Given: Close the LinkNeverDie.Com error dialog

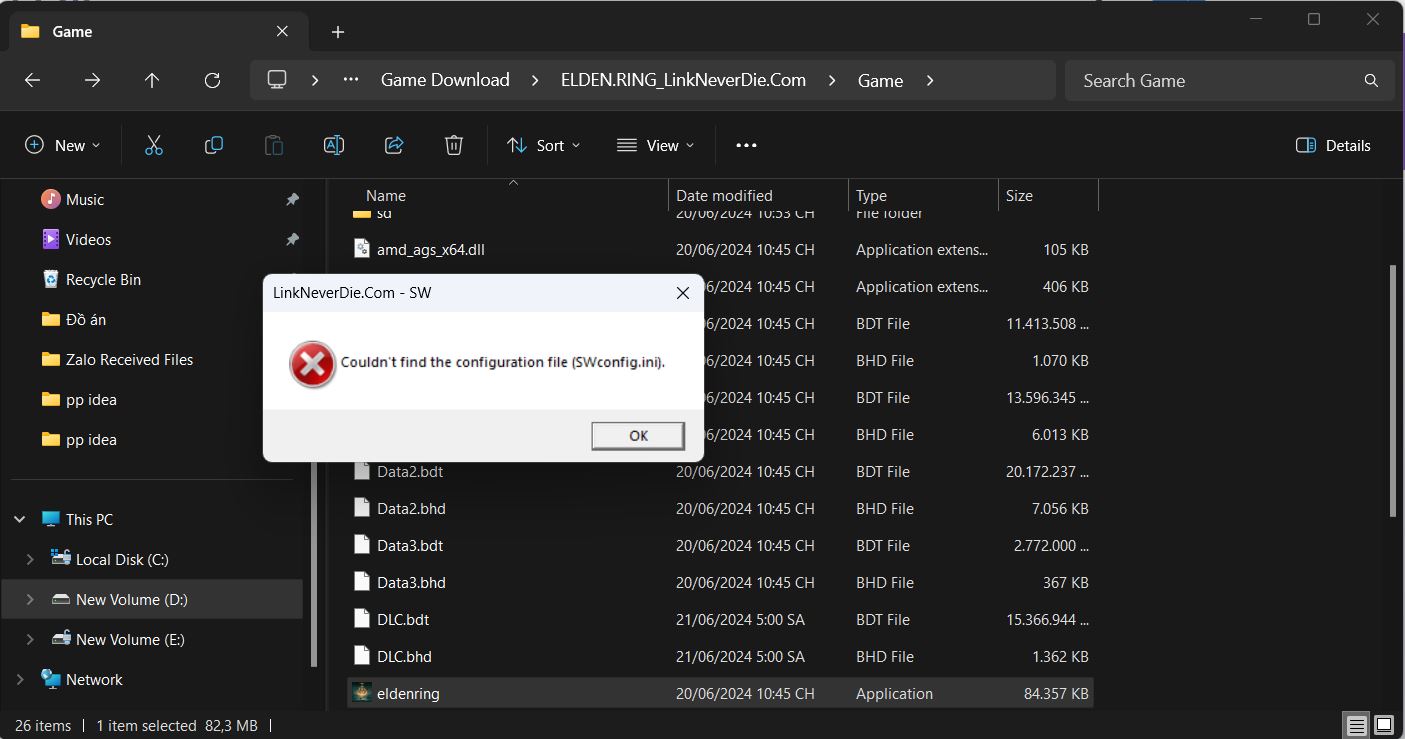Looking at the screenshot, I should (682, 293).
